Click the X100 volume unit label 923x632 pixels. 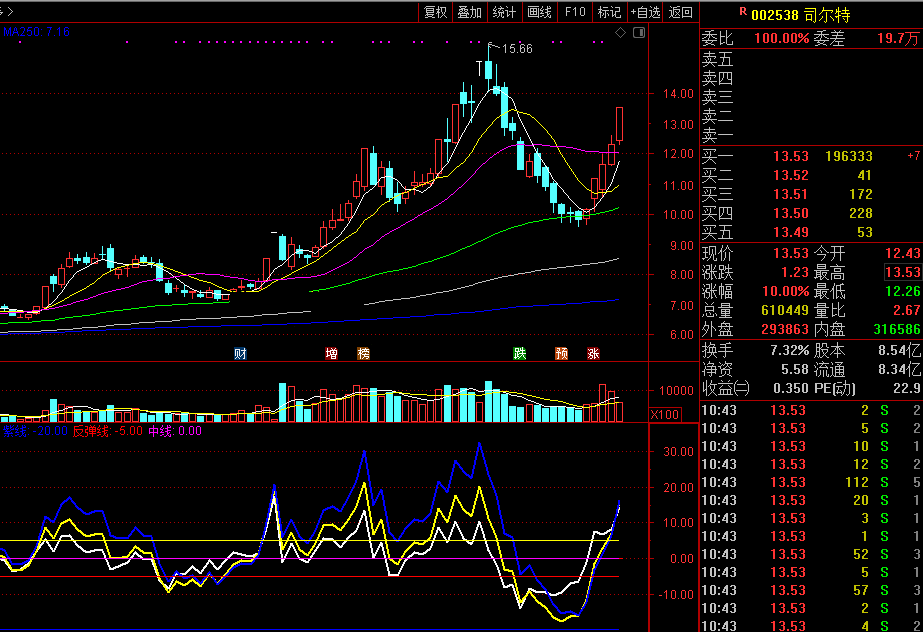tap(665, 414)
